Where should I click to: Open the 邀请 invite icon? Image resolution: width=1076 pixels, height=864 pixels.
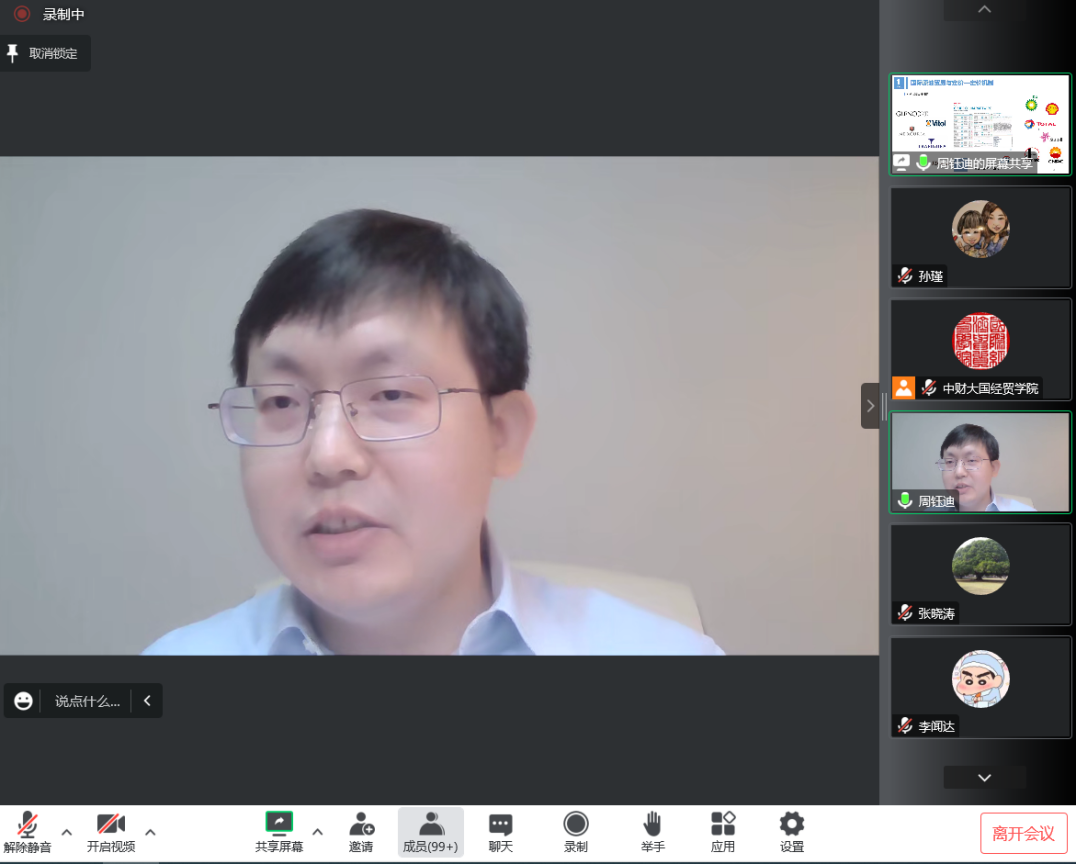click(x=361, y=832)
